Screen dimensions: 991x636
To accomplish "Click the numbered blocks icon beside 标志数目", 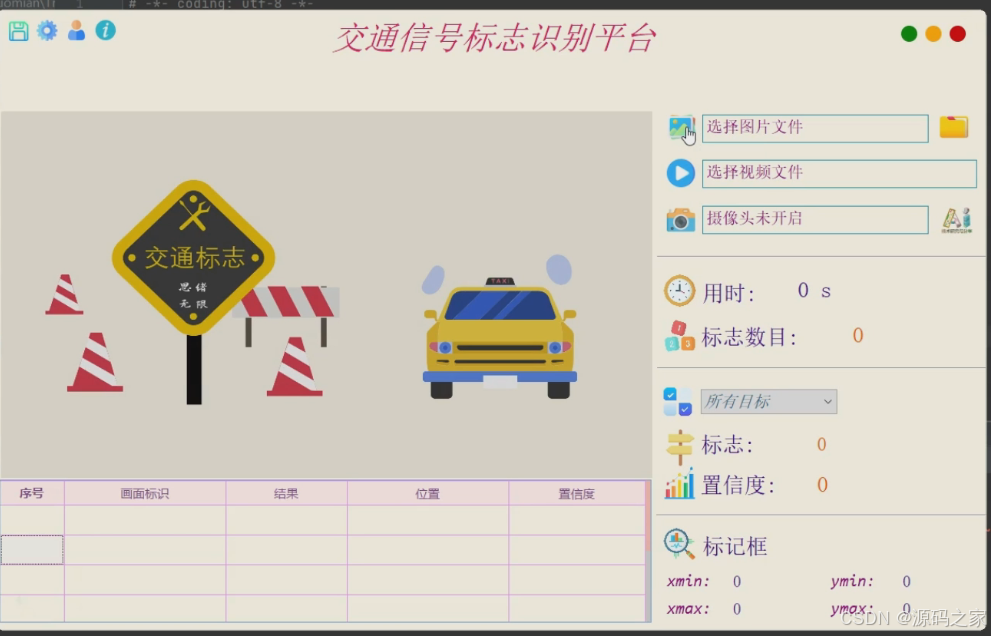I will point(679,336).
